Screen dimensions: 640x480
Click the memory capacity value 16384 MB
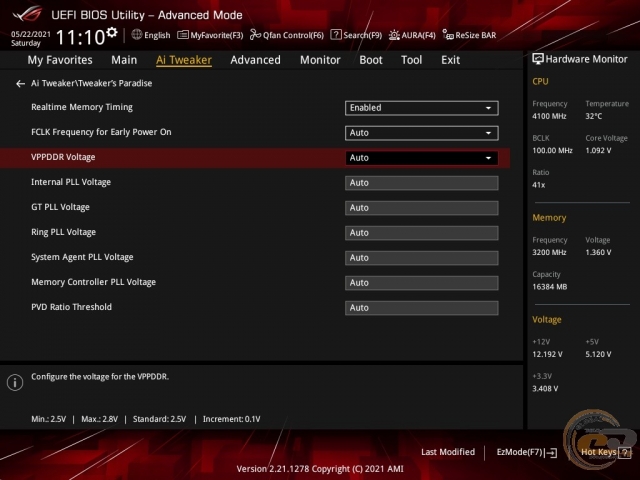click(x=549, y=287)
